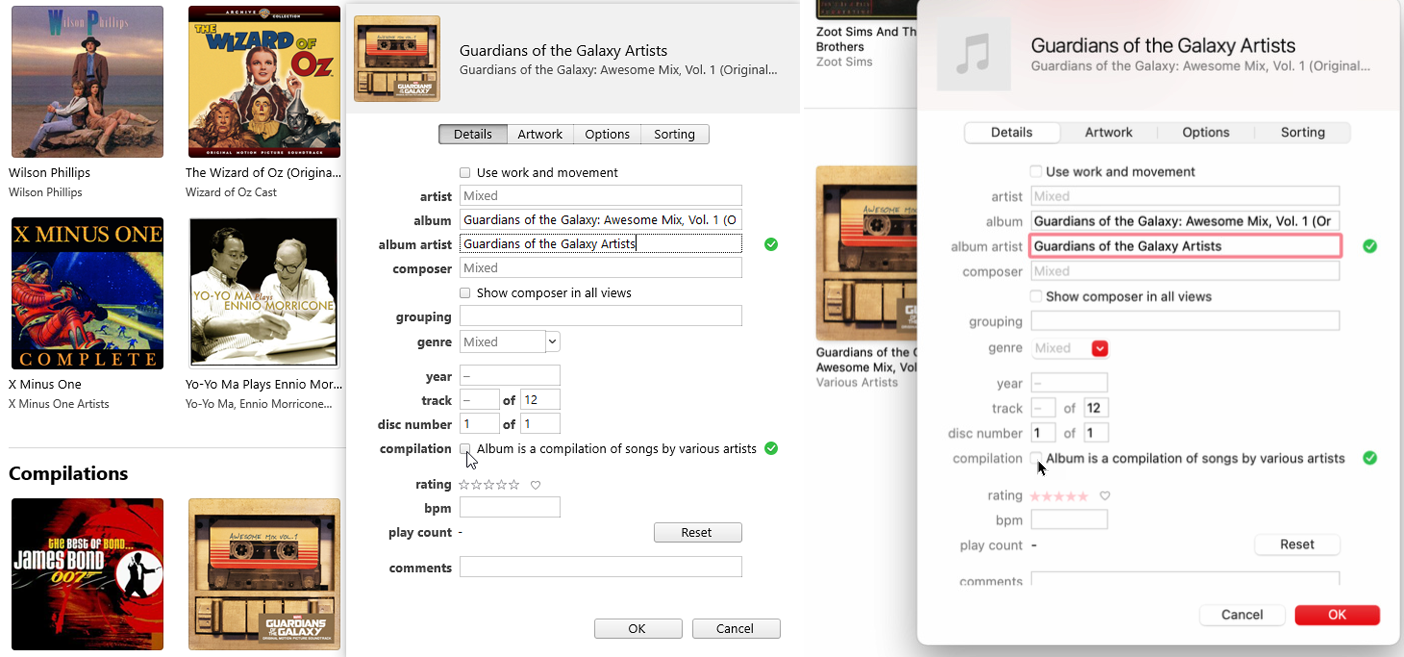Open the Artwork tab in macOS dialog
This screenshot has width=1404, height=657.
[1109, 132]
